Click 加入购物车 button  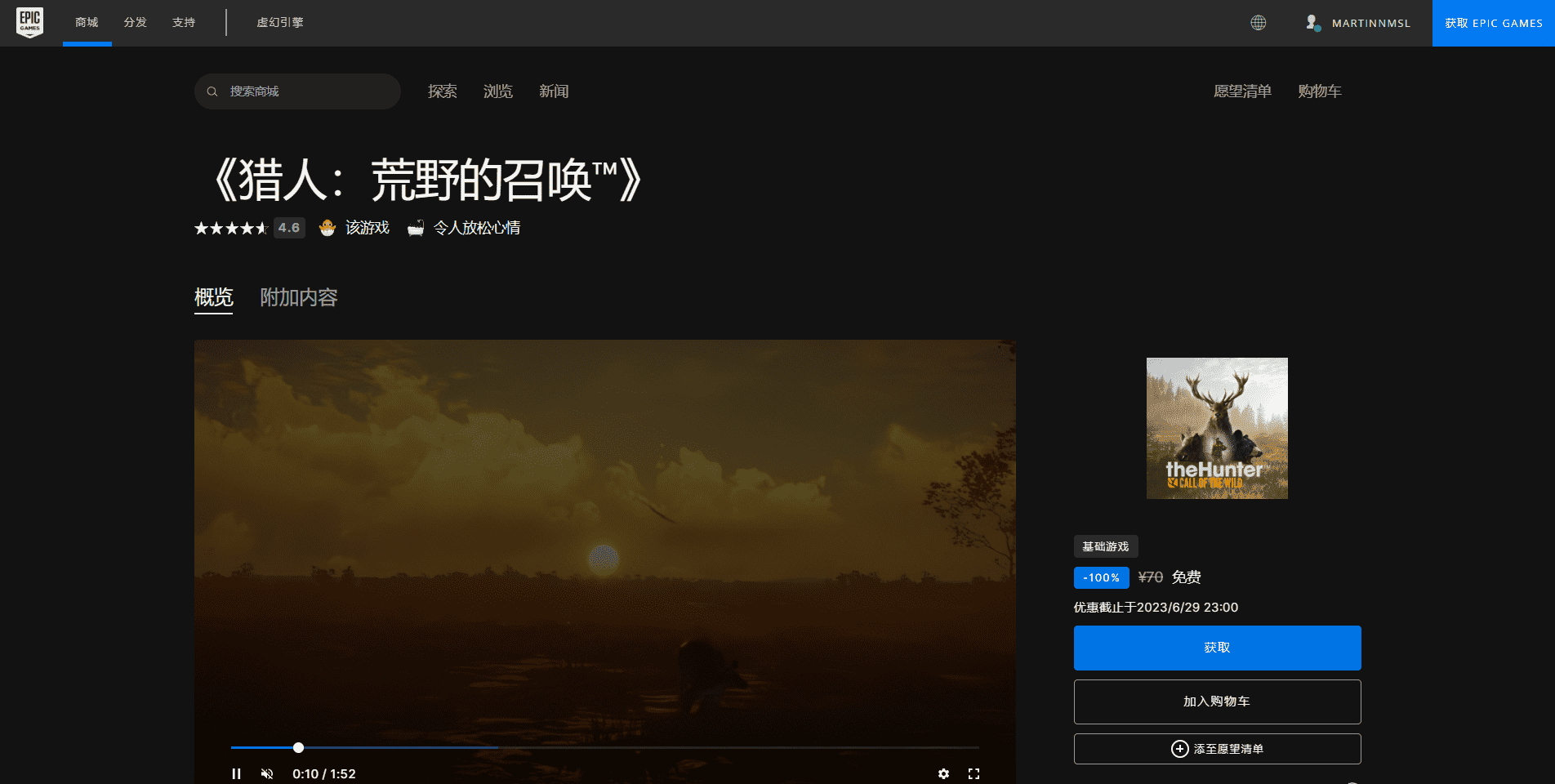pyautogui.click(x=1217, y=702)
